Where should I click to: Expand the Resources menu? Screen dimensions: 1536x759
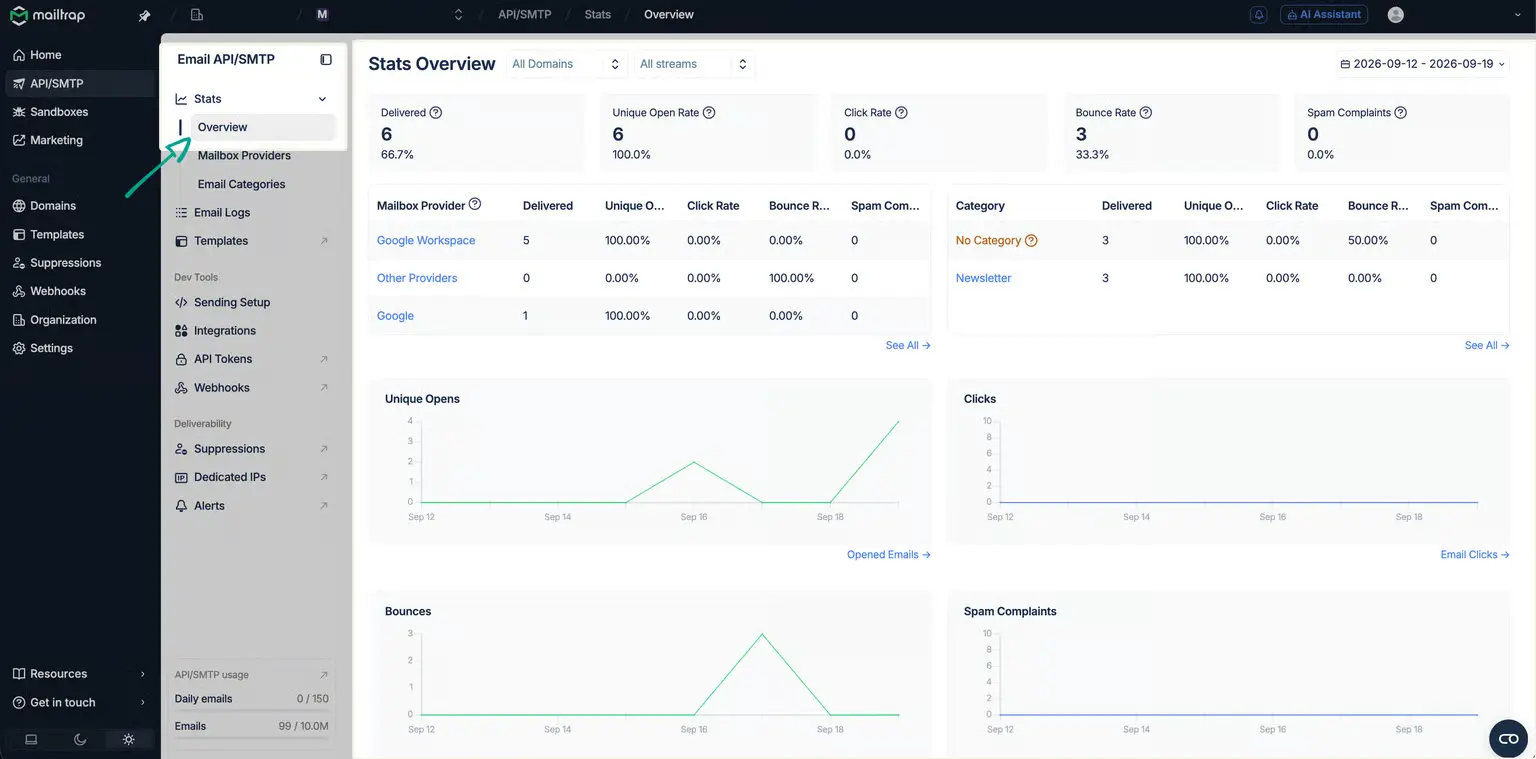[80, 674]
